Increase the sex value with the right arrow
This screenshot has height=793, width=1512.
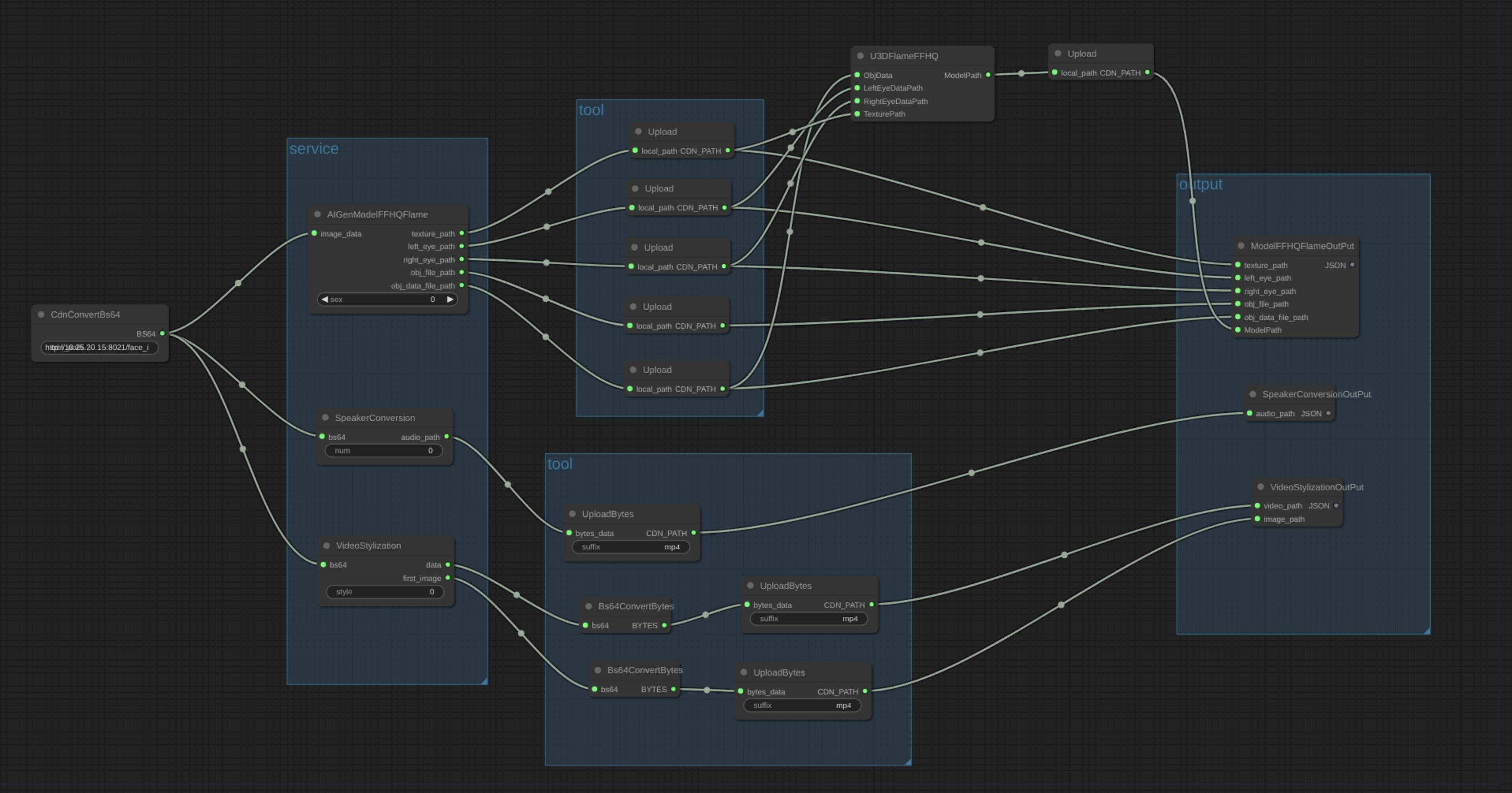pyautogui.click(x=450, y=299)
